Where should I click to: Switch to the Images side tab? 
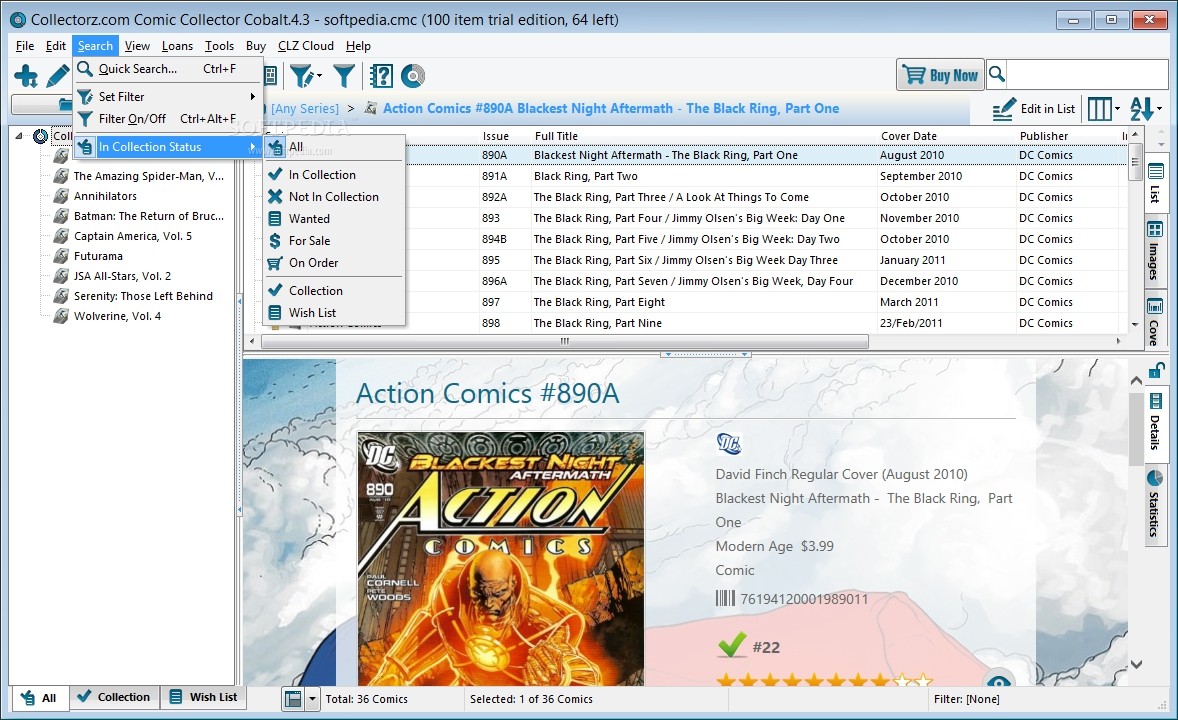click(1155, 253)
